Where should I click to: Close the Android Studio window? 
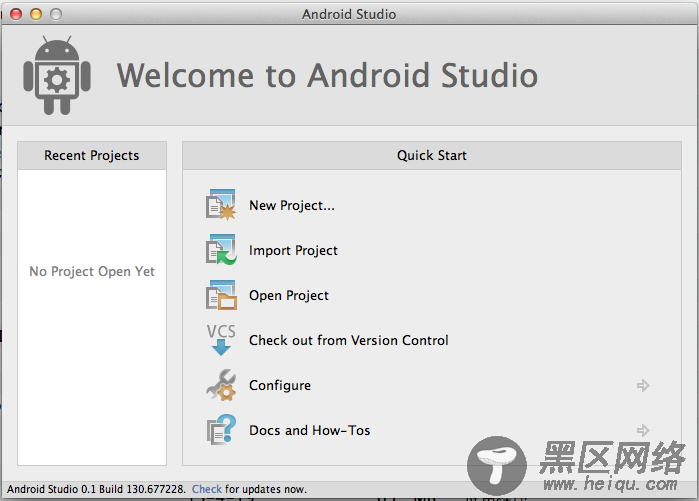[x=16, y=14]
